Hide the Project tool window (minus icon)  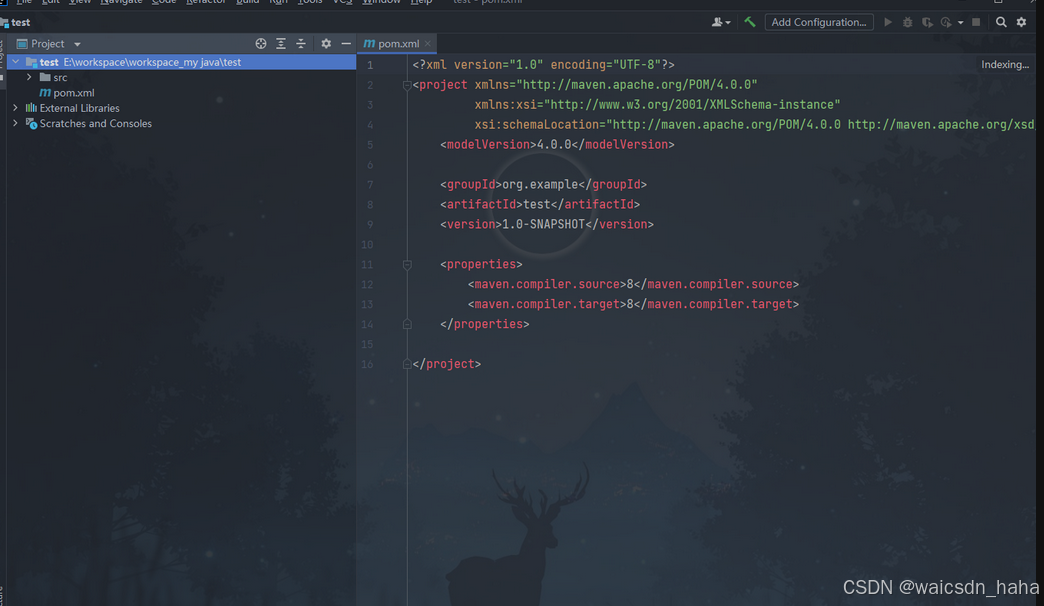click(346, 43)
